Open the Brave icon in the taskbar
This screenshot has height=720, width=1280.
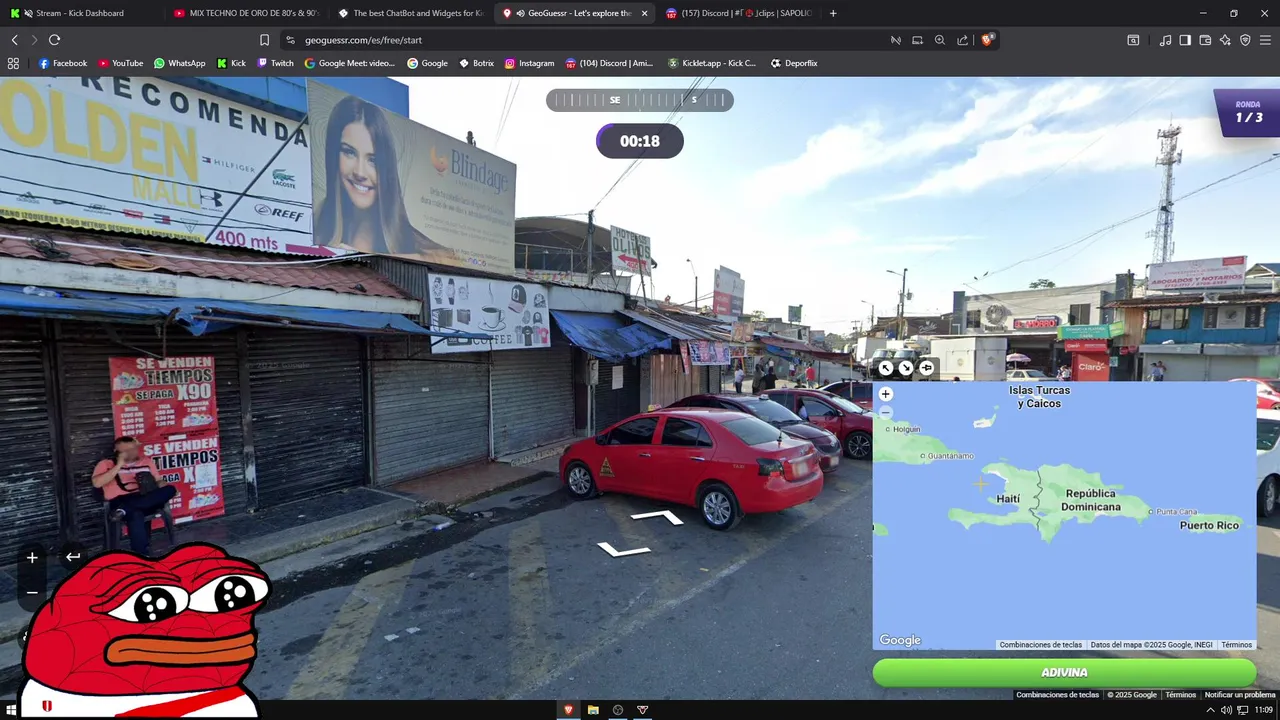[x=568, y=710]
